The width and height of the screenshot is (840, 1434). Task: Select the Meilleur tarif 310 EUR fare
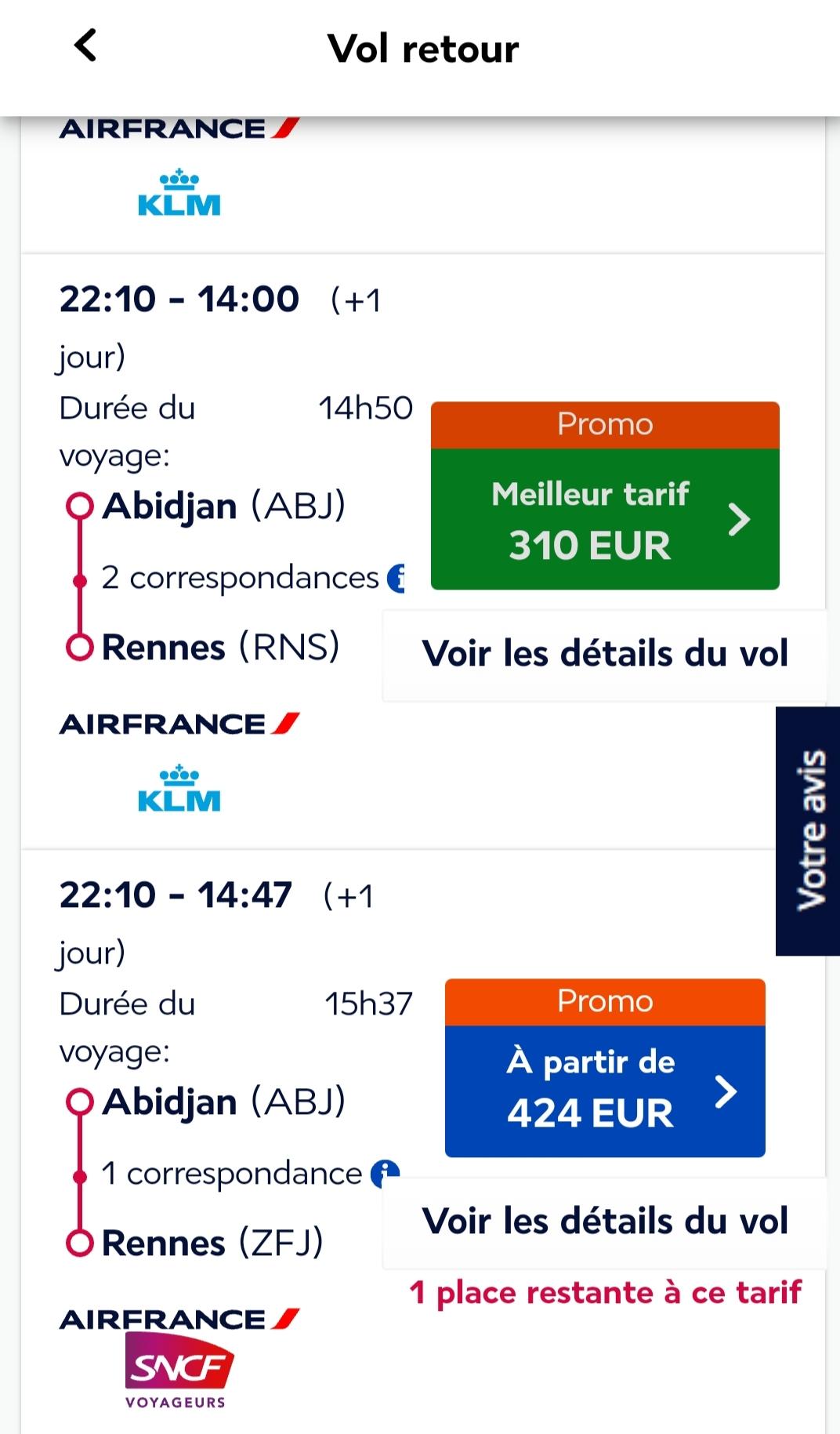tap(604, 519)
